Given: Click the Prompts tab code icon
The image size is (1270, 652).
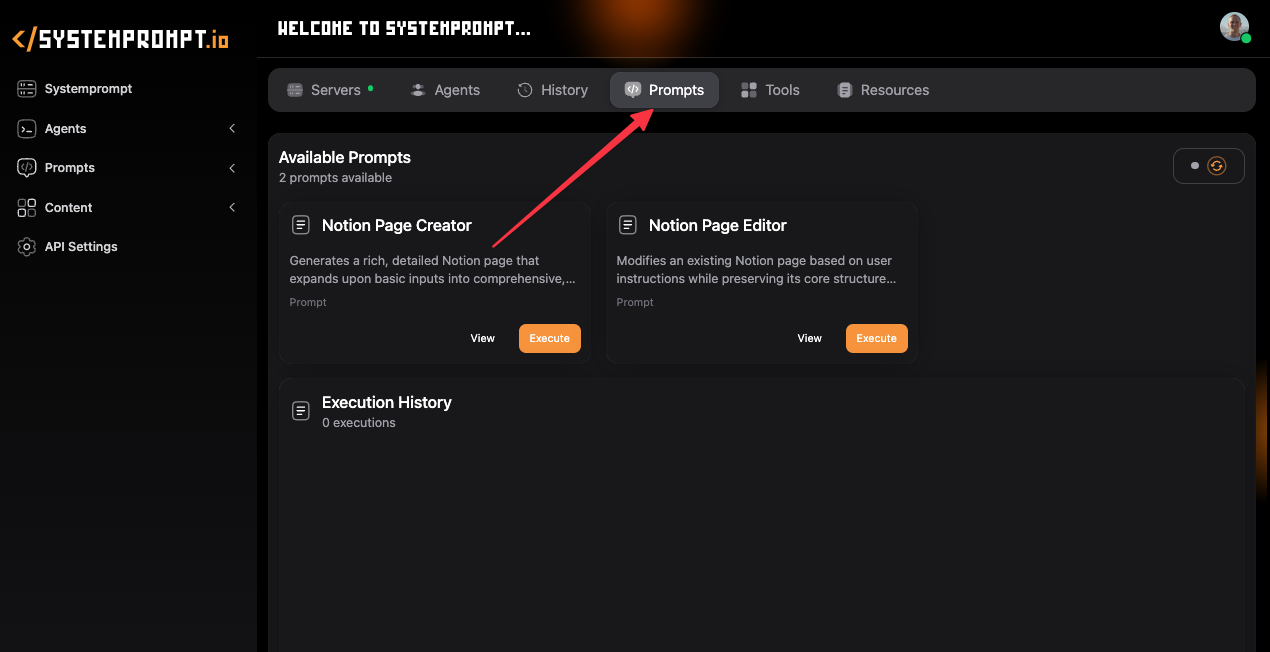Looking at the screenshot, I should click(632, 90).
